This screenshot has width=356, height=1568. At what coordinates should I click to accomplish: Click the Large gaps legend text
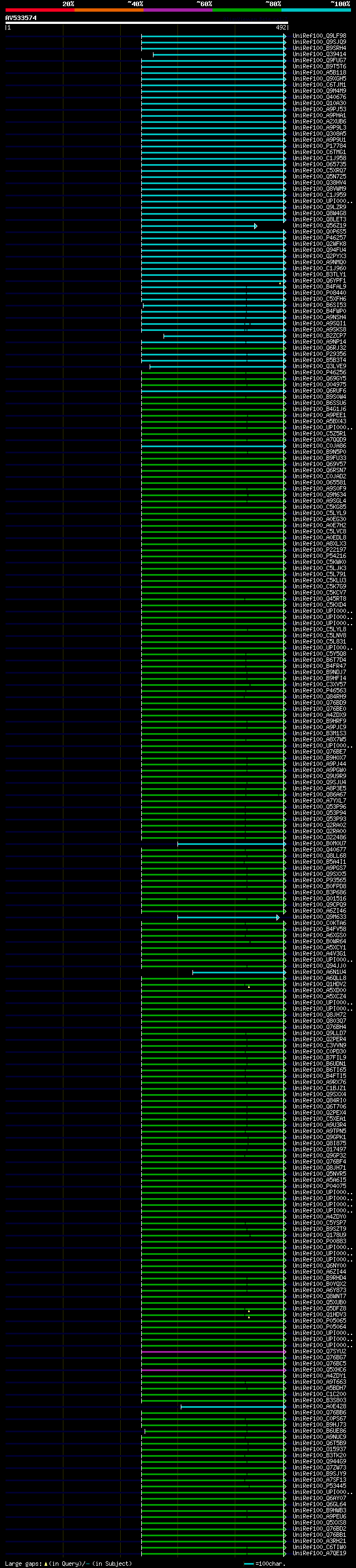[68, 1563]
